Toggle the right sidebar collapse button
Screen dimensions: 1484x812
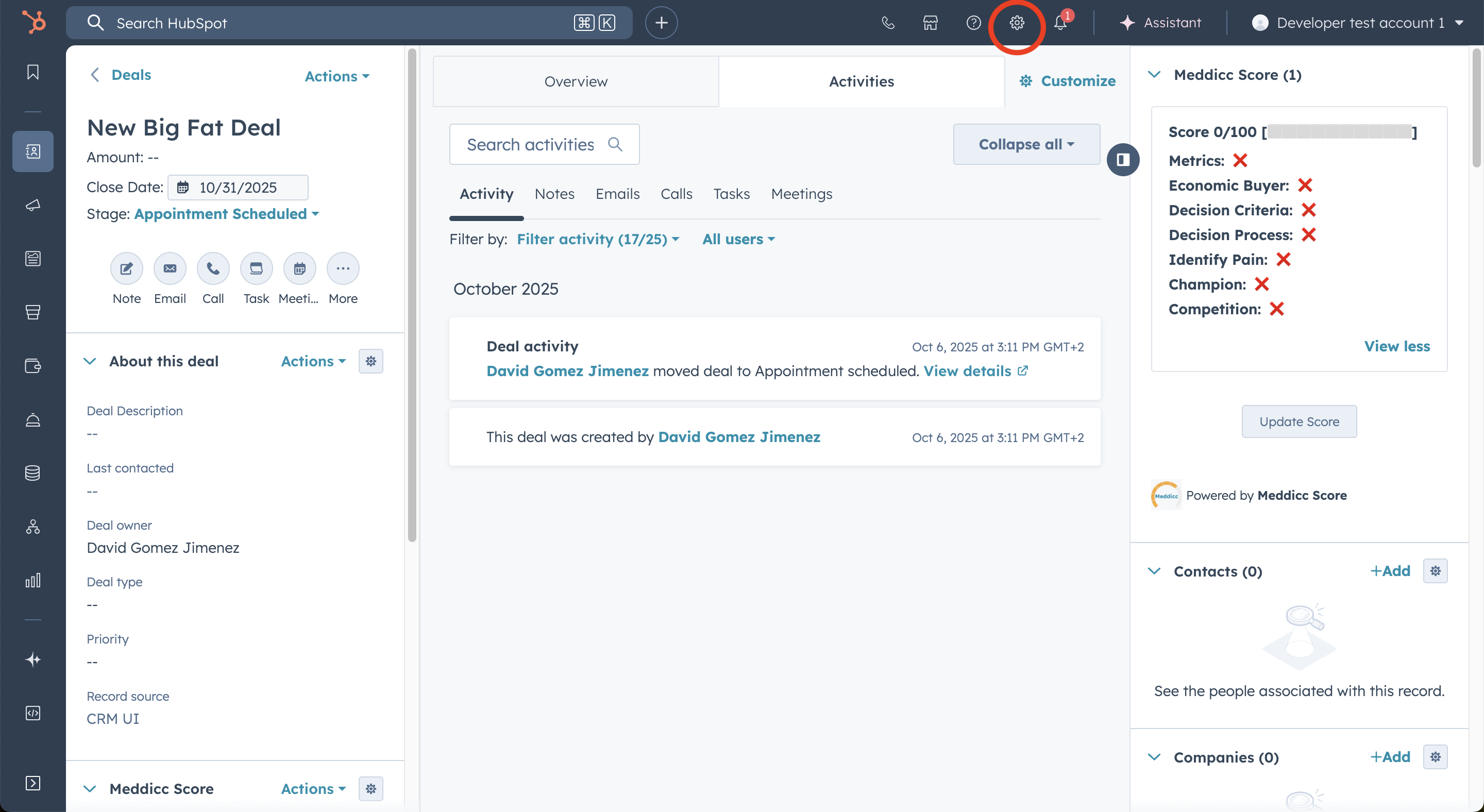coord(1123,160)
